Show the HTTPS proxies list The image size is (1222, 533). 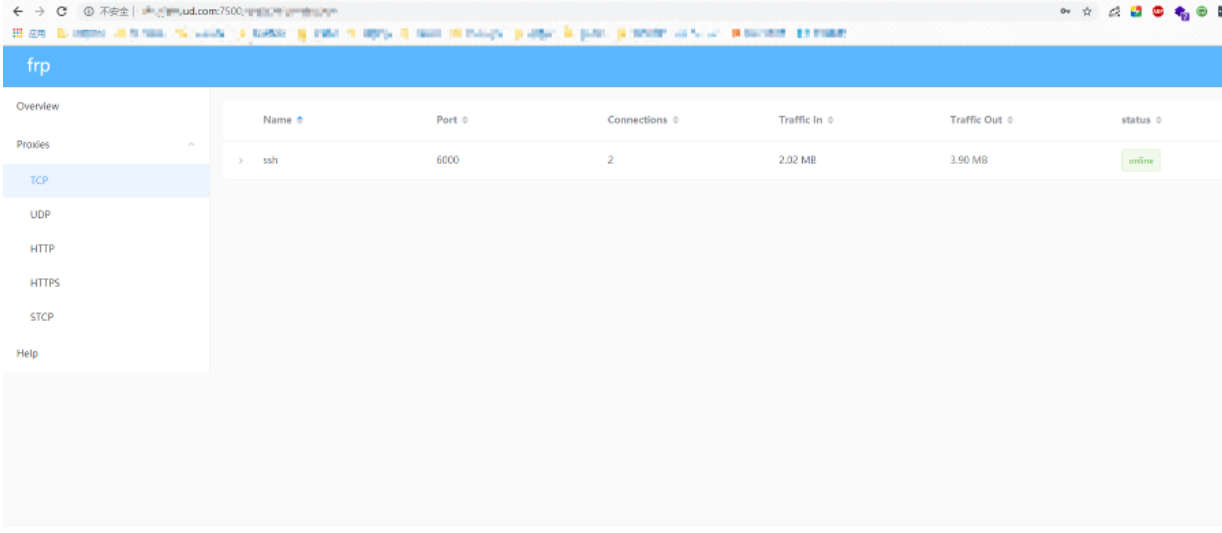point(46,283)
